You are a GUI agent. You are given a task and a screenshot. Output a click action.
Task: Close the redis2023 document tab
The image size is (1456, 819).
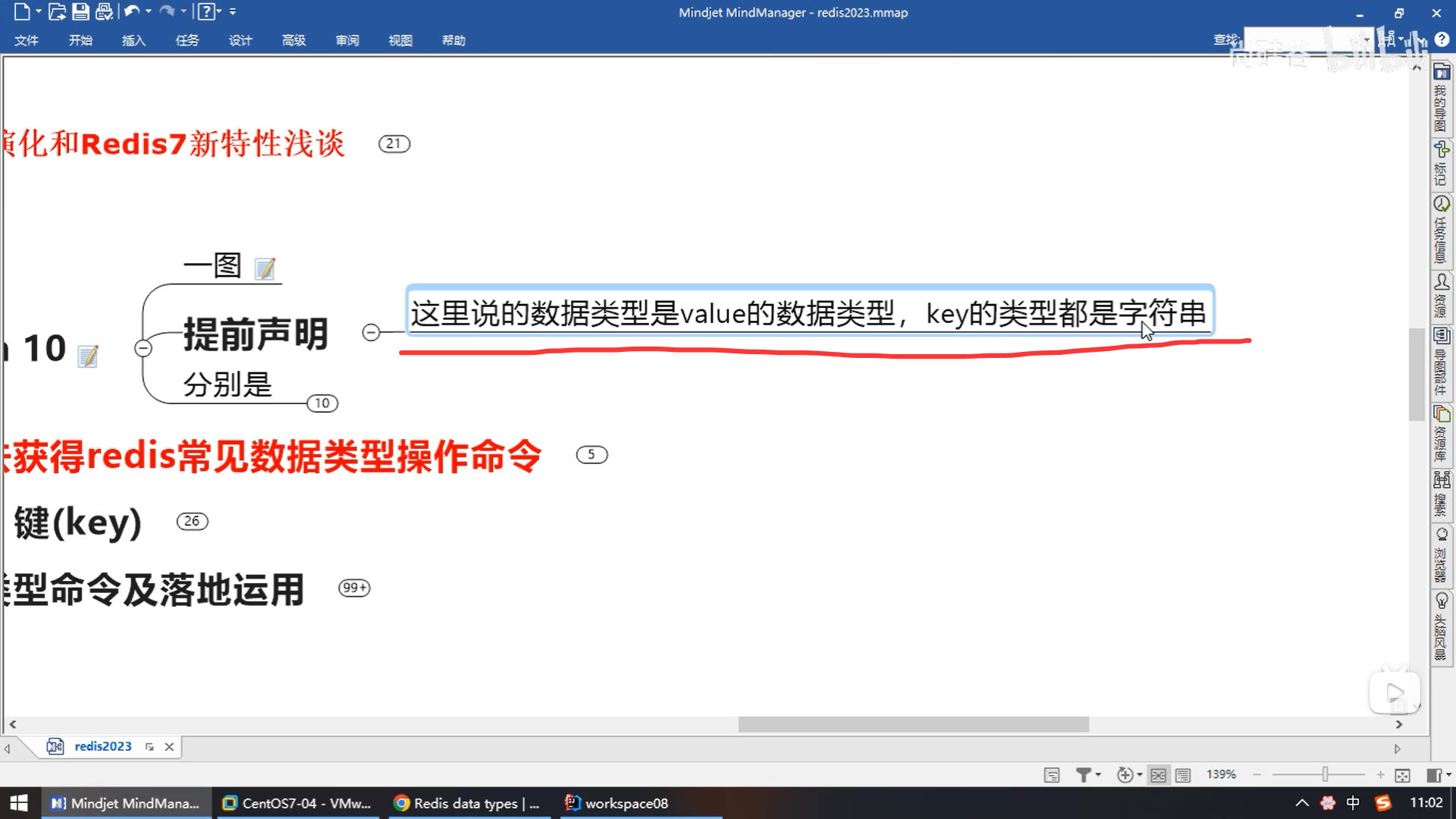169,747
